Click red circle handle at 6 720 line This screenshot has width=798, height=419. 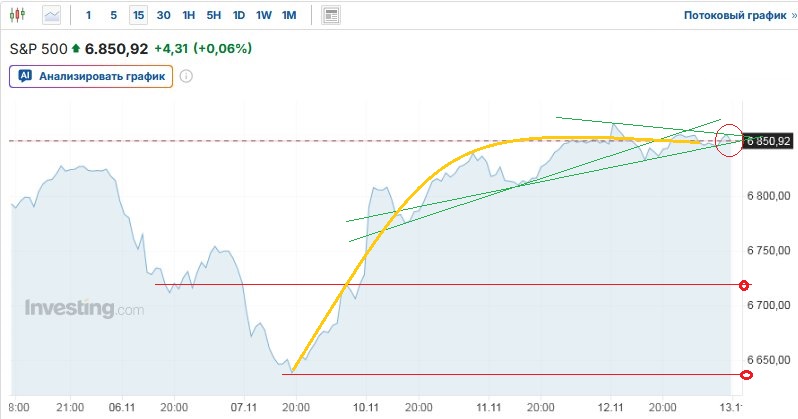point(744,286)
